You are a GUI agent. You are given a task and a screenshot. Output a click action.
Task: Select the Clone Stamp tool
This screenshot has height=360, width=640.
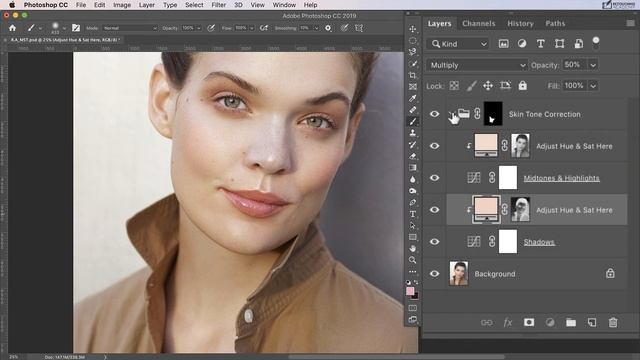pyautogui.click(x=413, y=133)
